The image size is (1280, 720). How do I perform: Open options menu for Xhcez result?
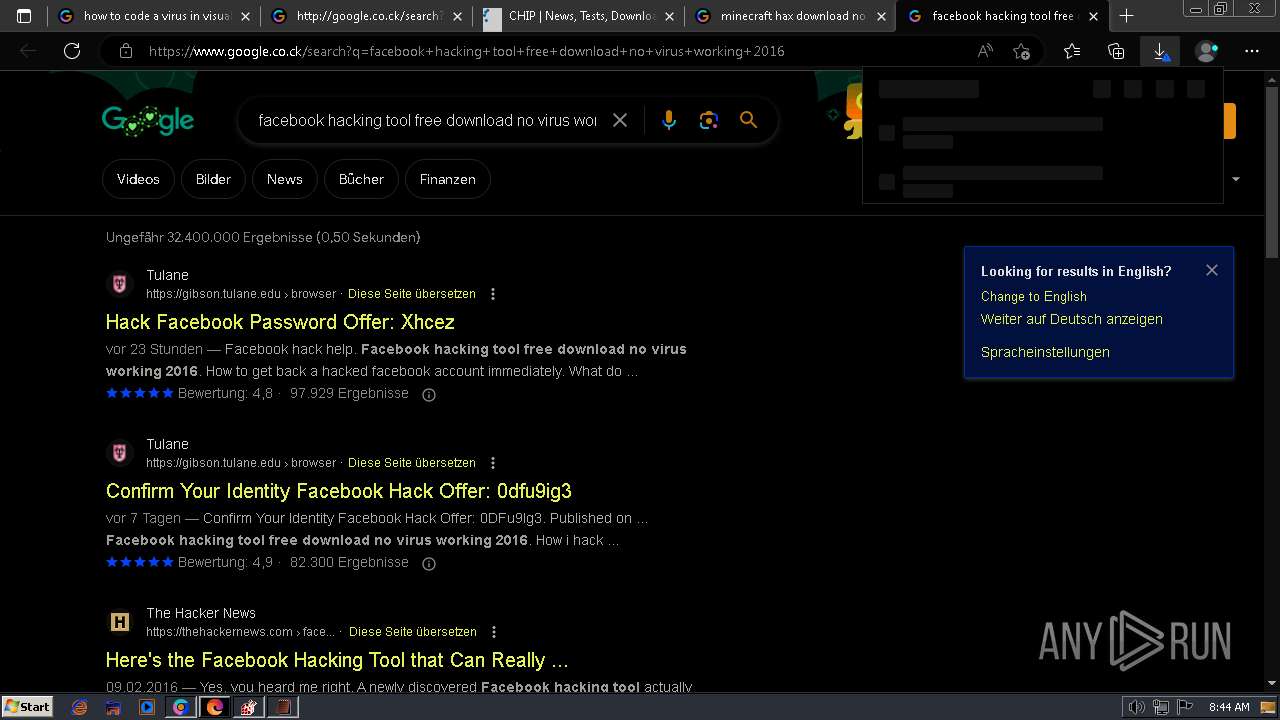click(493, 294)
